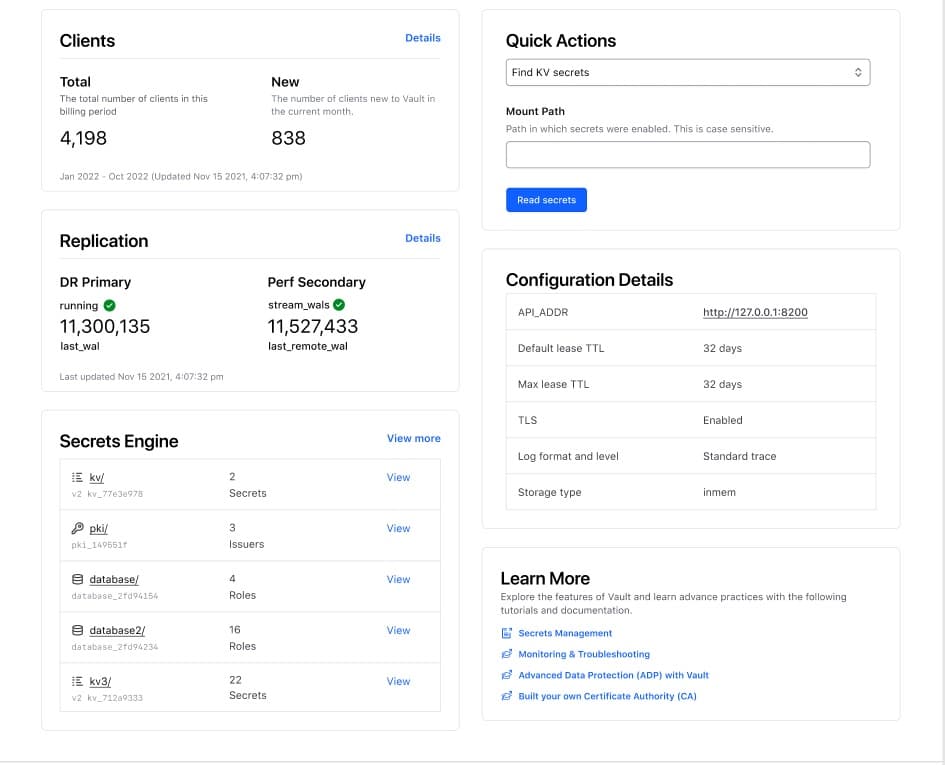The image size is (945, 765).
Task: Click the stream_wals green check icon
Action: coord(339,305)
